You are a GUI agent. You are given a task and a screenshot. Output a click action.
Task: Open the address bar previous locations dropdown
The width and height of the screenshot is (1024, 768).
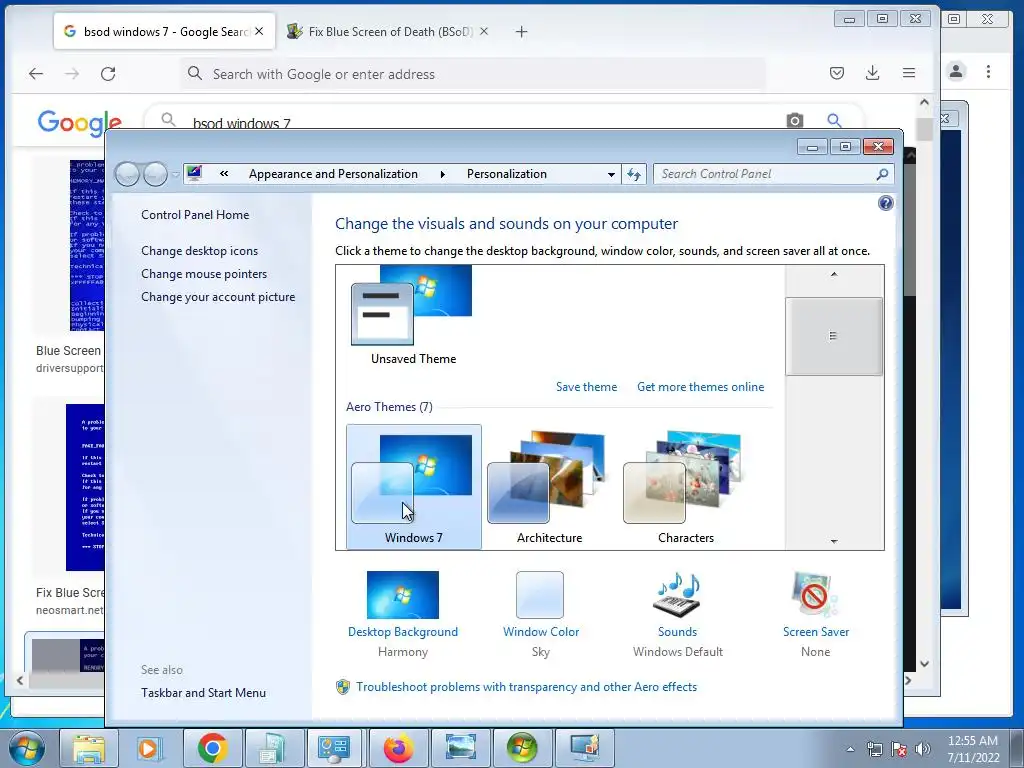[611, 174]
